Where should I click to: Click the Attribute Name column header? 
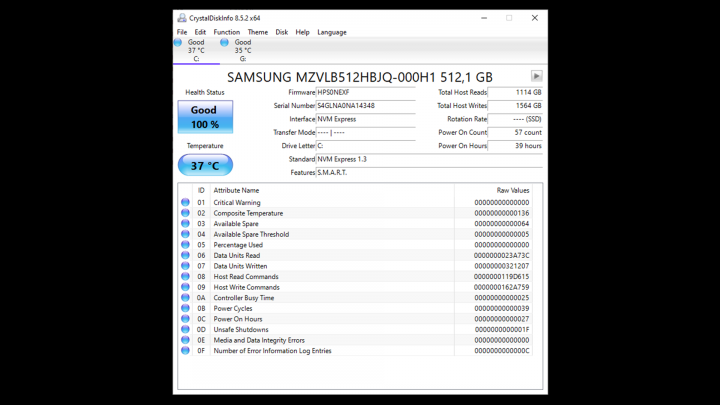tap(236, 190)
